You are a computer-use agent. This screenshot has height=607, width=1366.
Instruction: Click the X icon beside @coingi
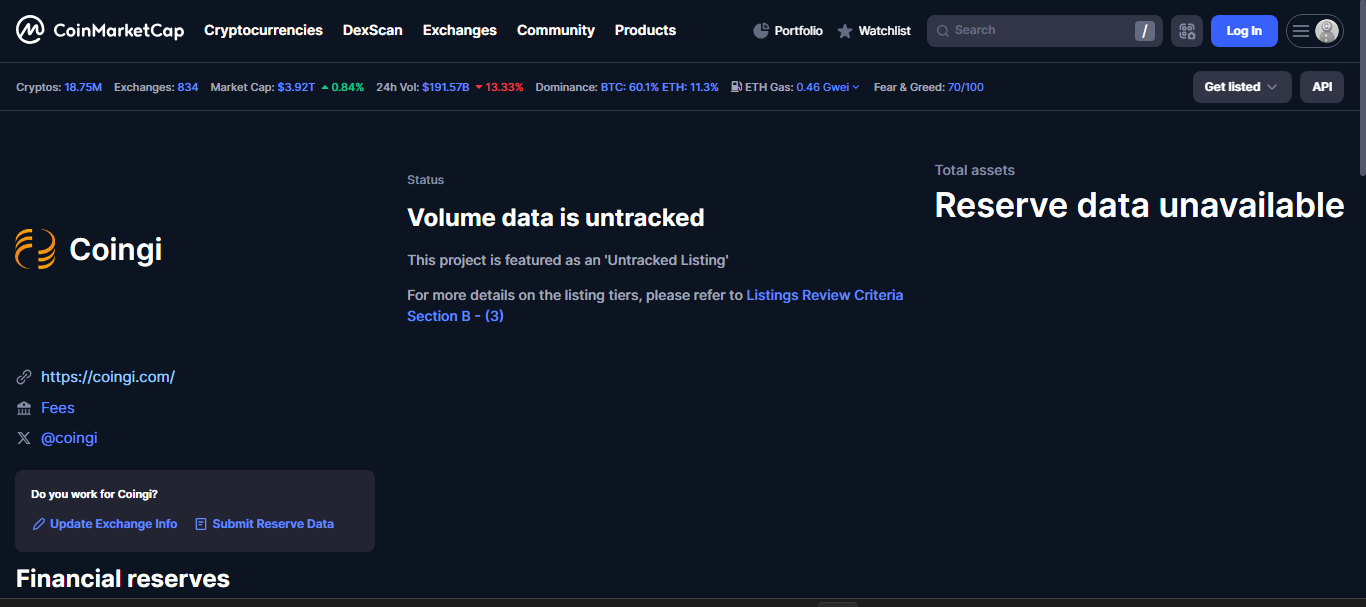tap(24, 438)
